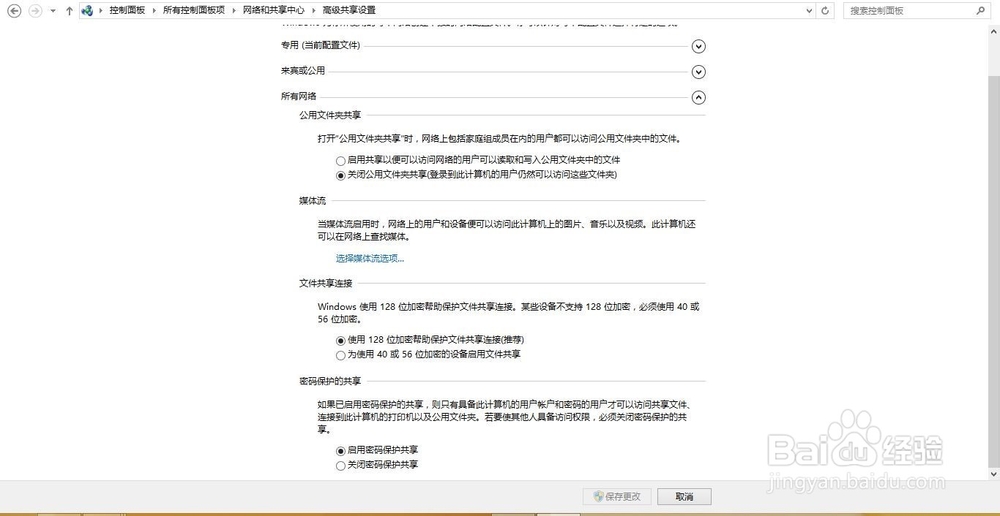Click the search magnifier icon

[x=981, y=11]
